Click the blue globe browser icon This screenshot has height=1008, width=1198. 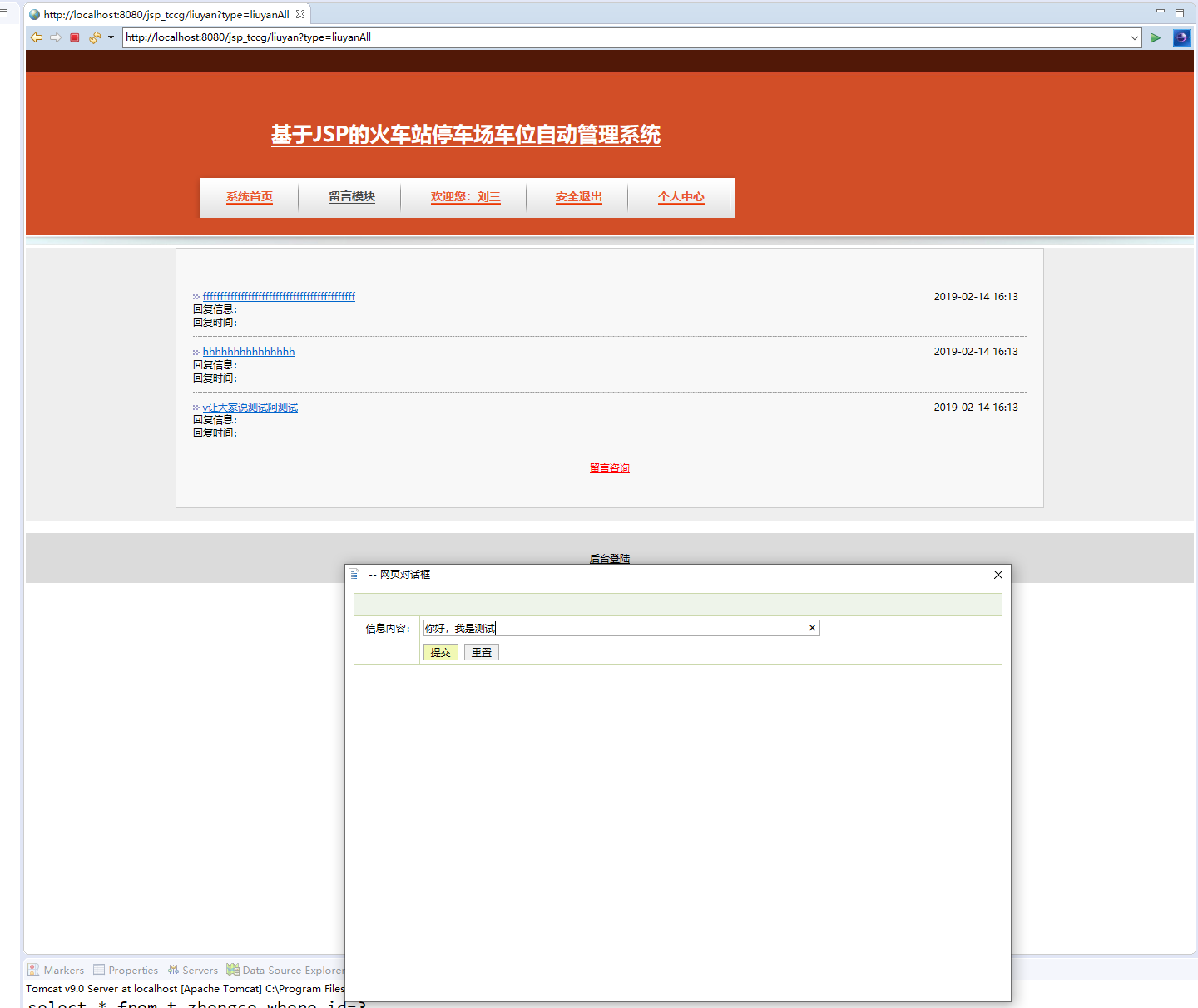pyautogui.click(x=1181, y=37)
